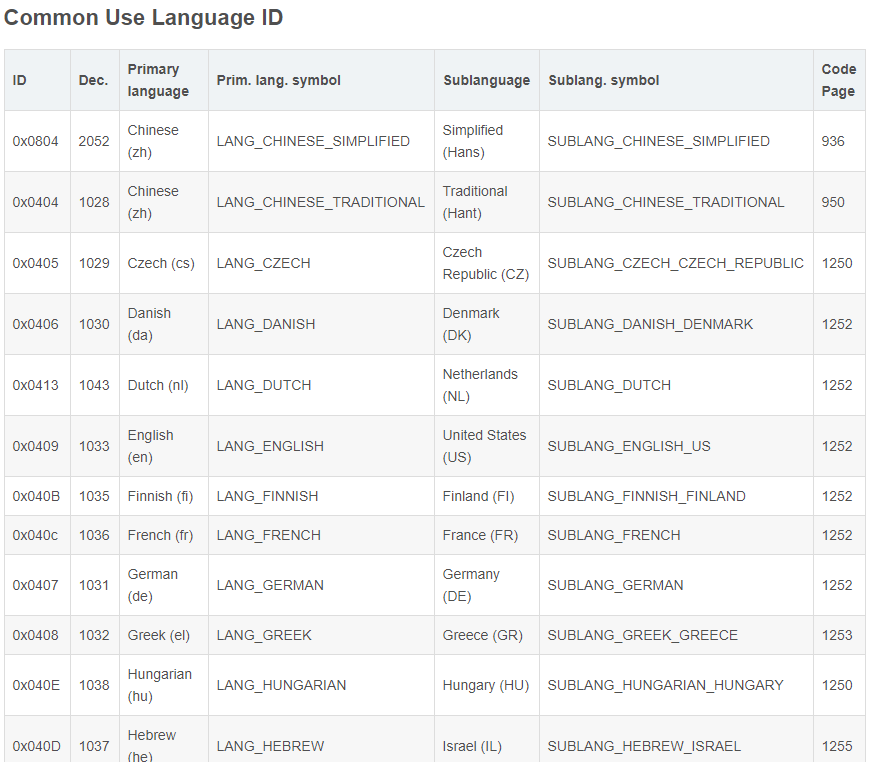Click the SUBLANG_HUNGARIAN_HUNGARY cell

[x=665, y=685]
